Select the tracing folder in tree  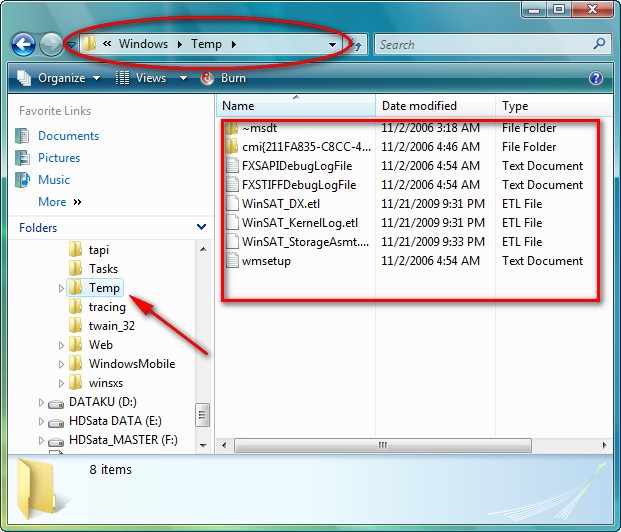[x=107, y=307]
